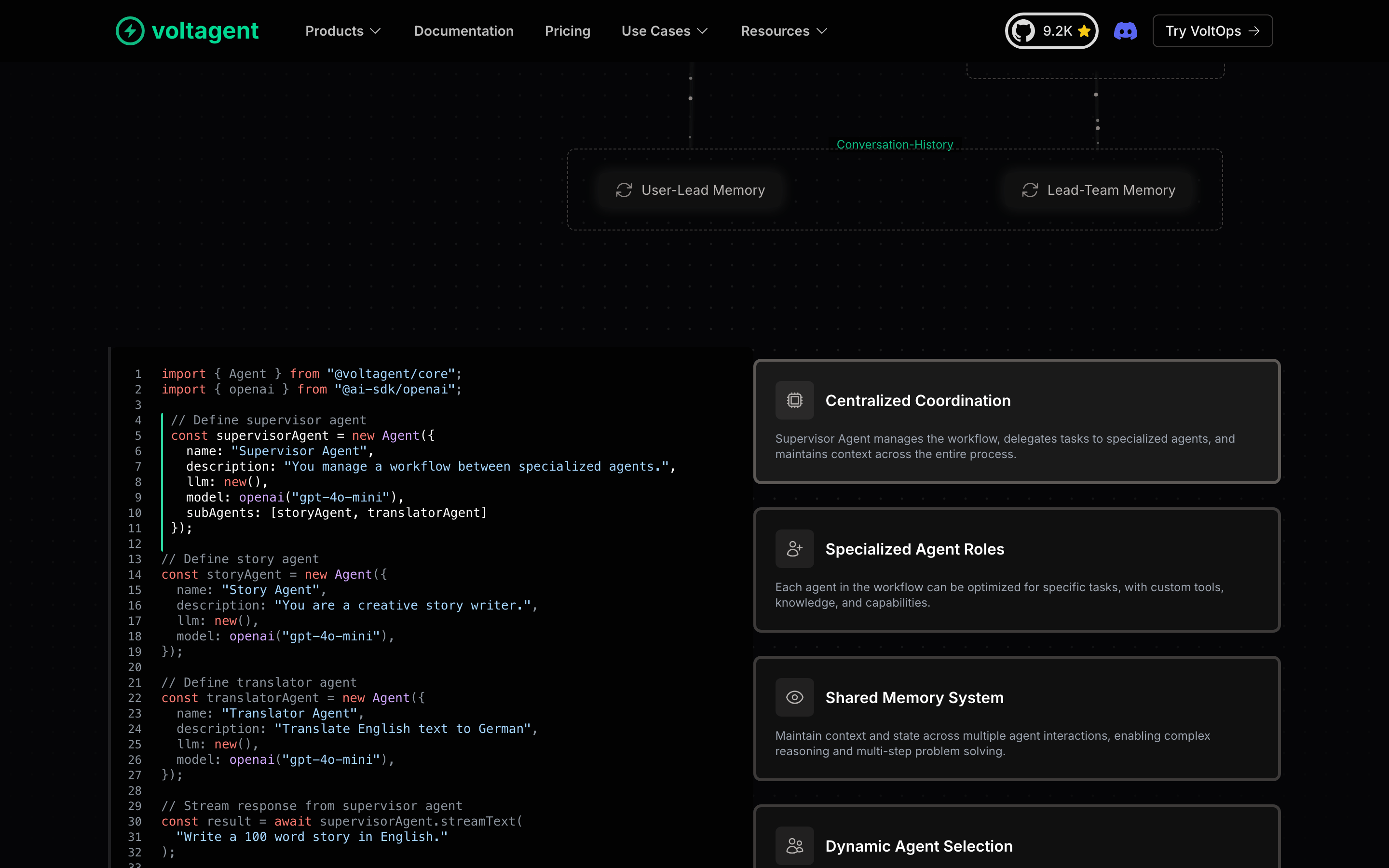
Task: Click the GitHub octocat icon
Action: tap(1023, 31)
